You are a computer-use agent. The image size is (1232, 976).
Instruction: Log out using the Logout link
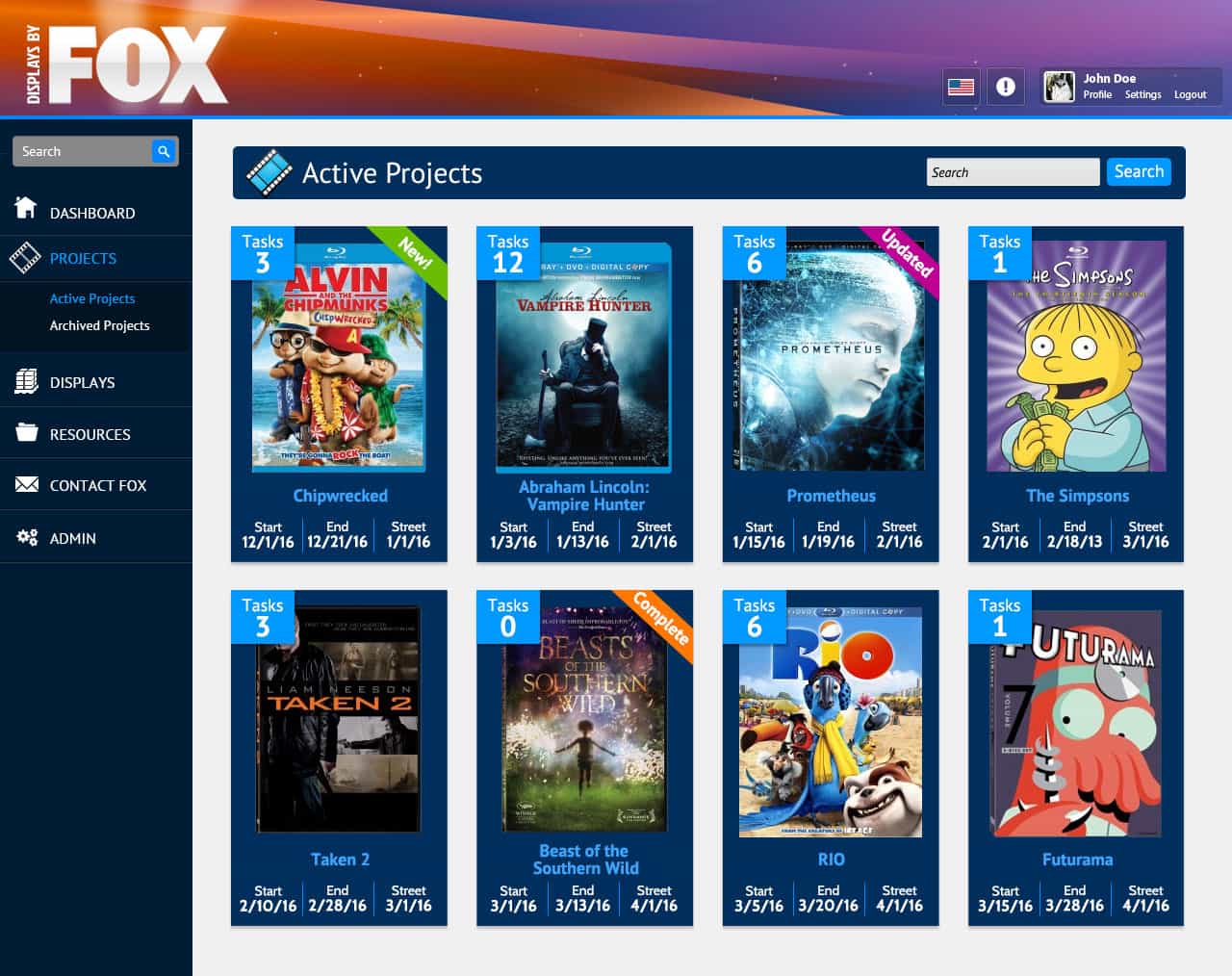click(x=1190, y=94)
